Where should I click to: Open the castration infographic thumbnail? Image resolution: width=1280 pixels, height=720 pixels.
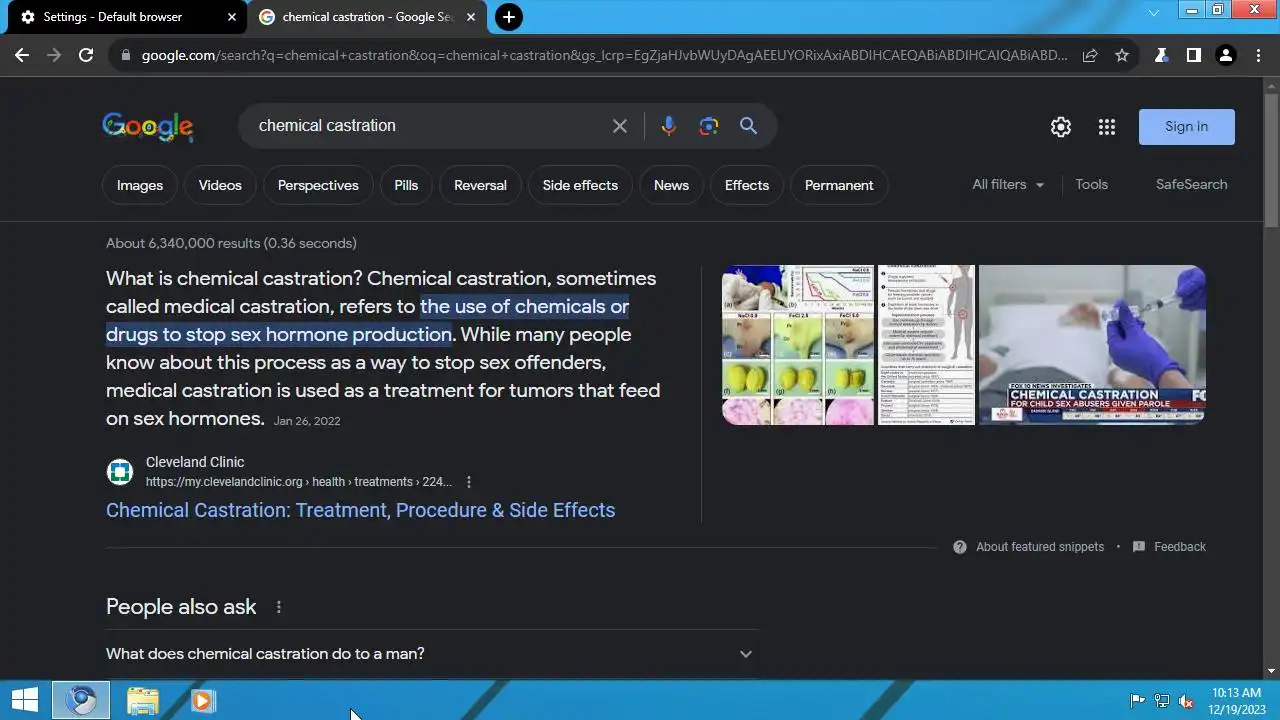(926, 345)
